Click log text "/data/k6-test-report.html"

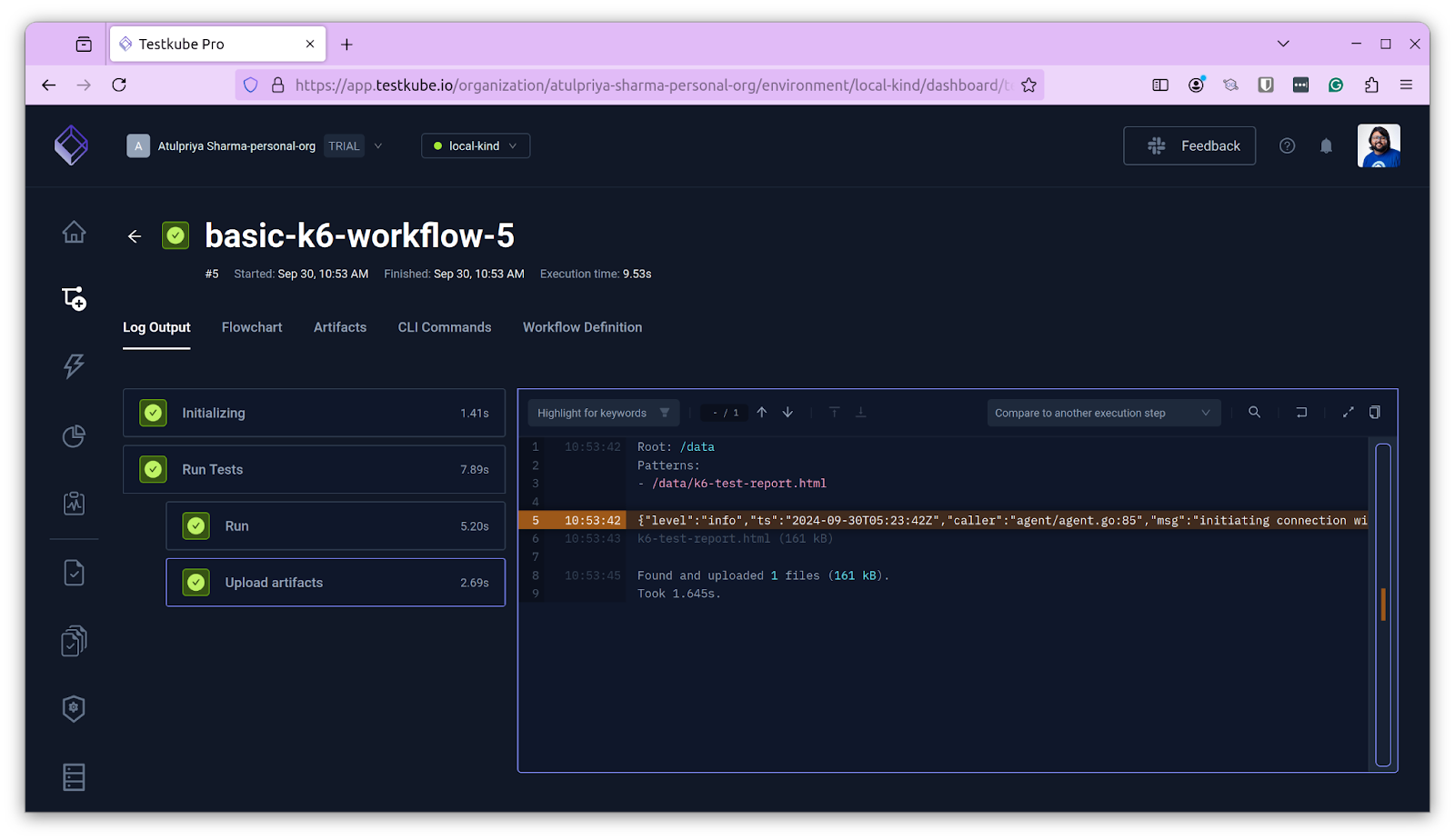point(739,484)
